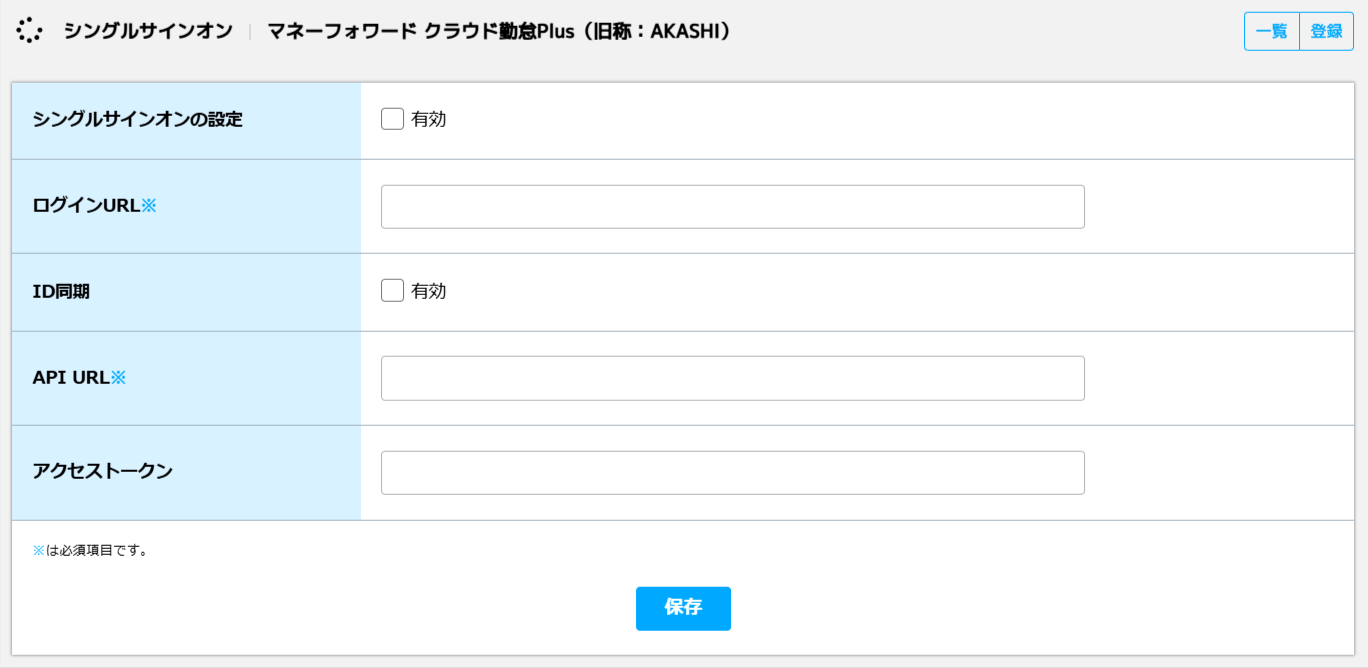Click the ID同期 row label
The image size is (1368, 668).
point(61,292)
